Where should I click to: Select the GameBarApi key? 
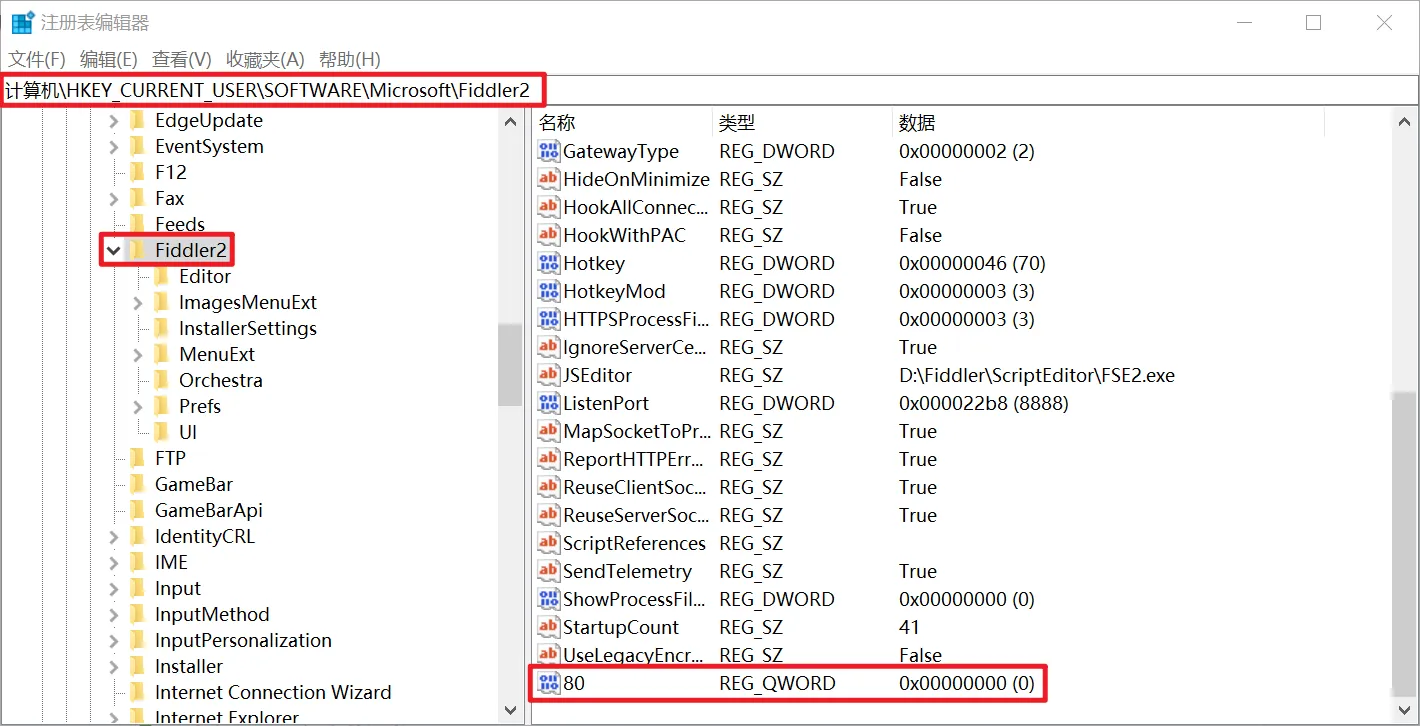click(x=208, y=510)
